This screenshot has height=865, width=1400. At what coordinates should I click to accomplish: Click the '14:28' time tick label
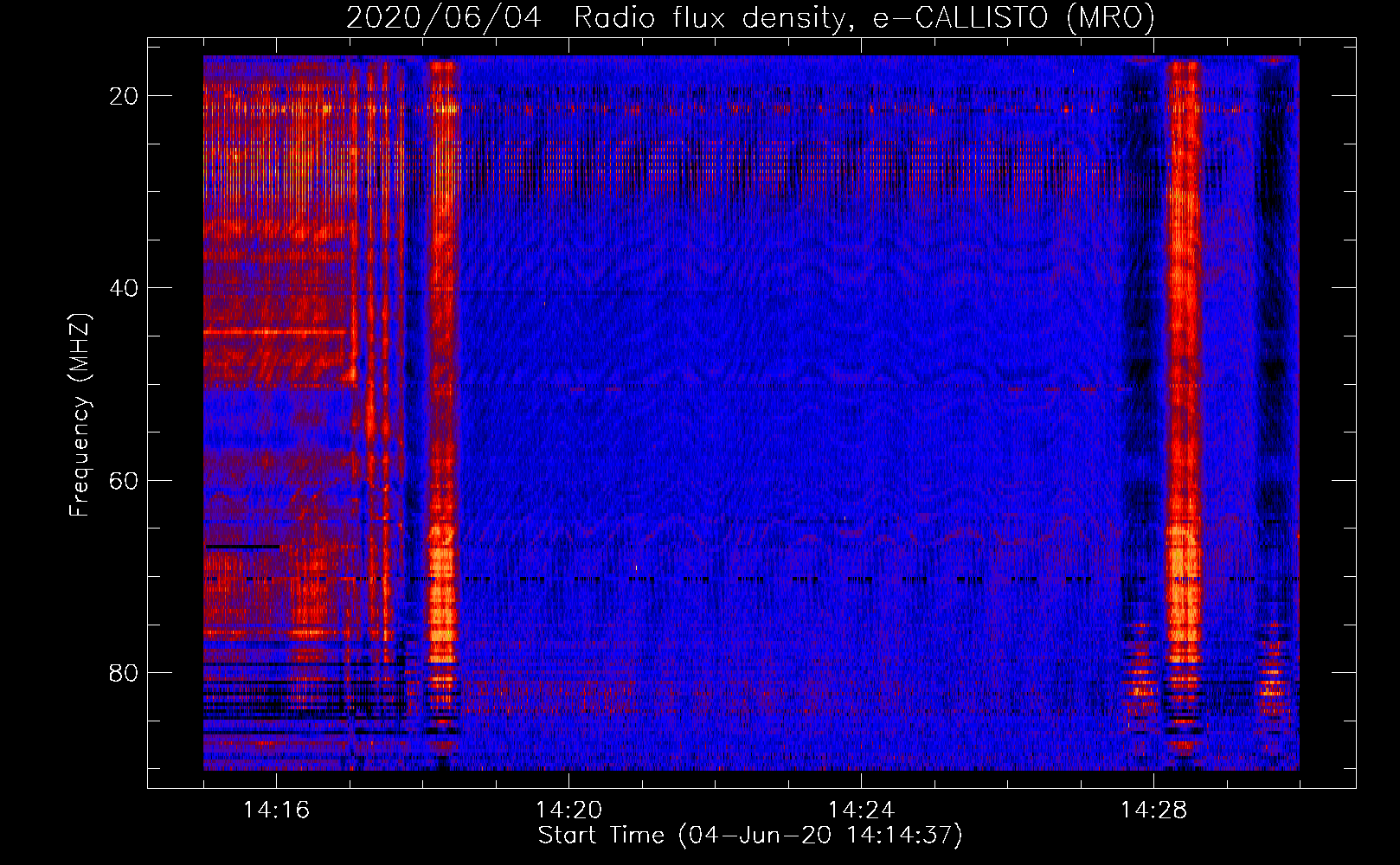1153,811
